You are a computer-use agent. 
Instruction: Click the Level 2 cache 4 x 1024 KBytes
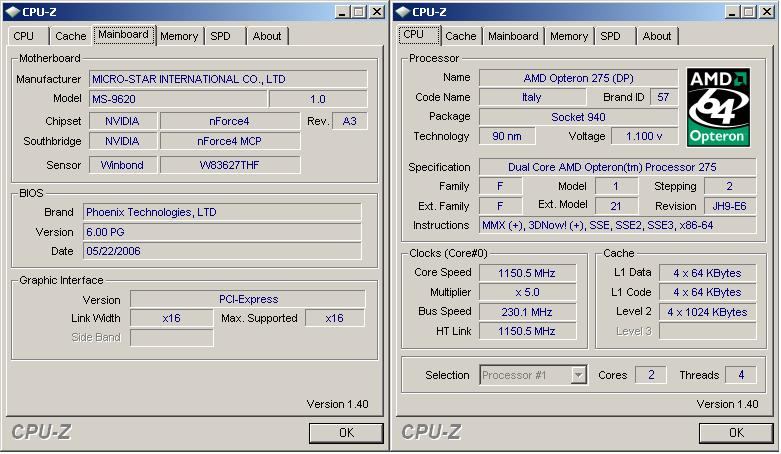coord(707,312)
